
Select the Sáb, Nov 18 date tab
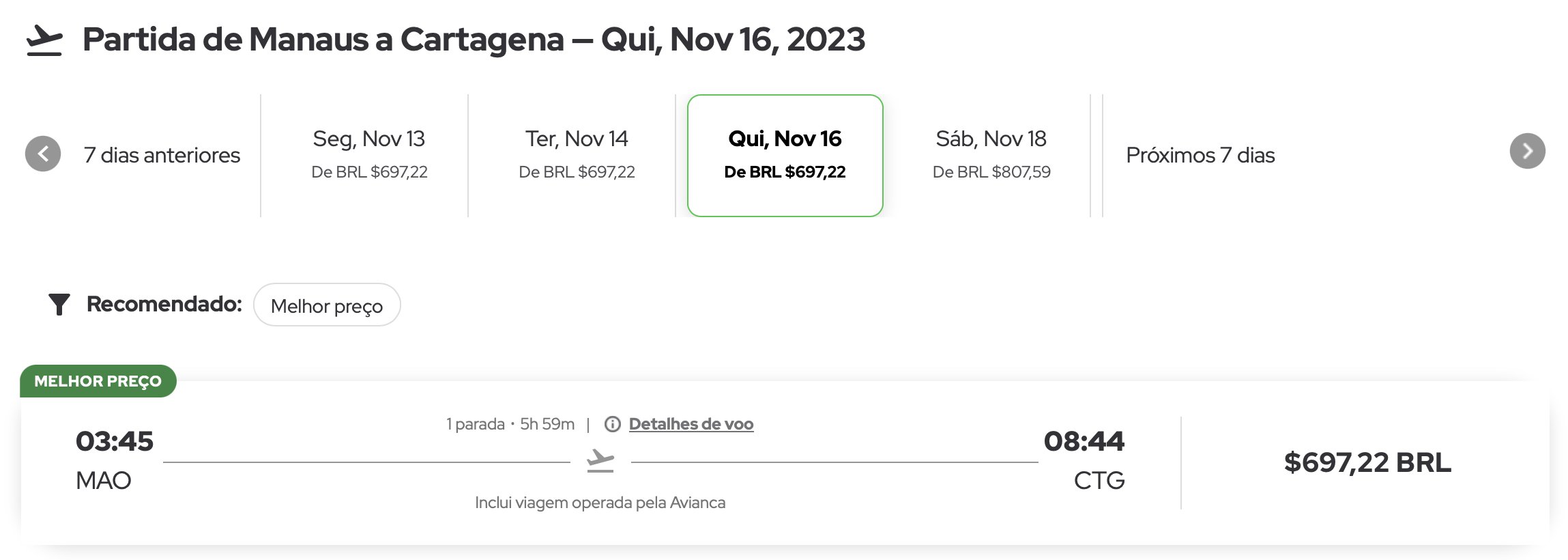991,155
